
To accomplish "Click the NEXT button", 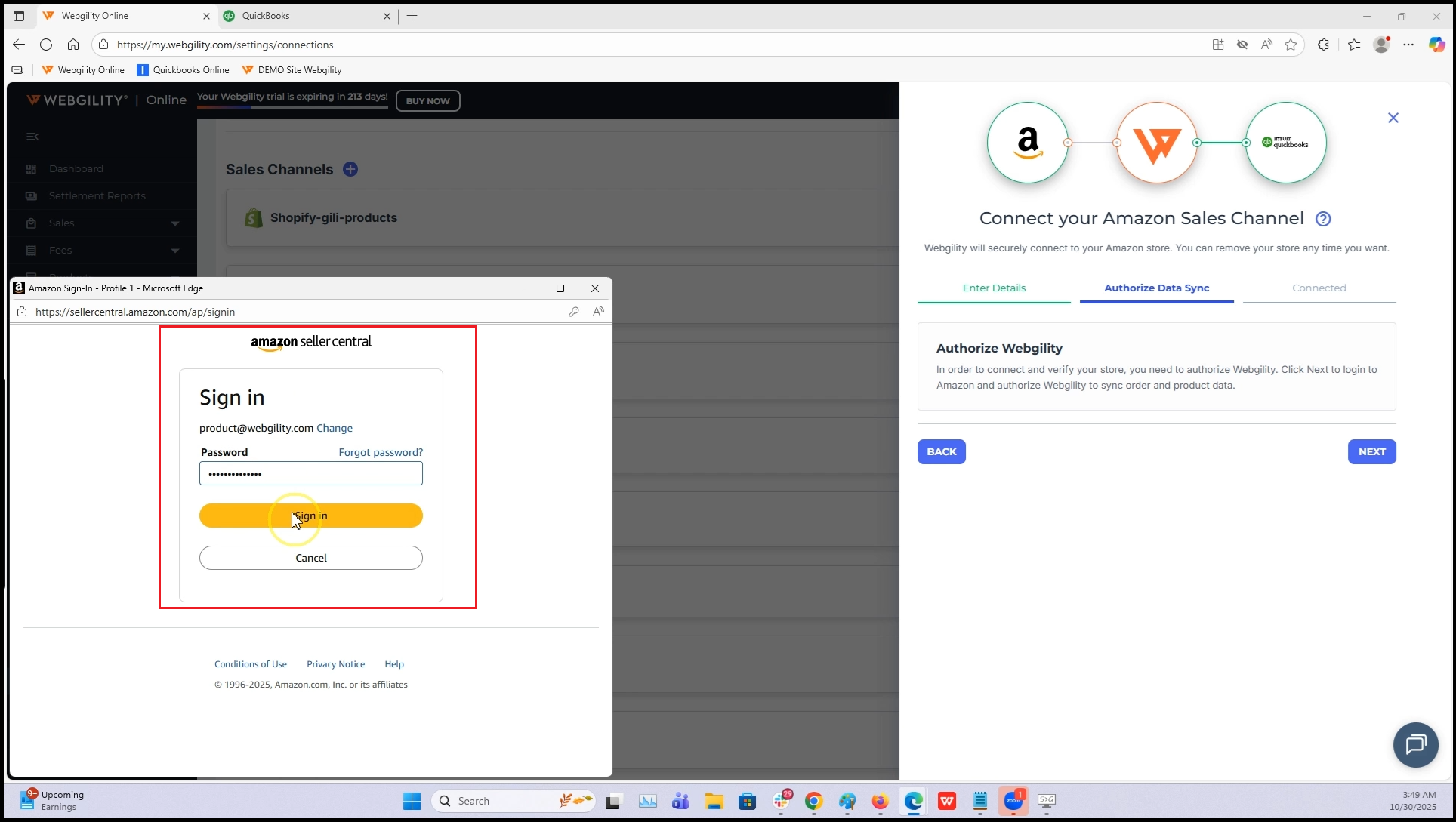I will pyautogui.click(x=1371, y=452).
